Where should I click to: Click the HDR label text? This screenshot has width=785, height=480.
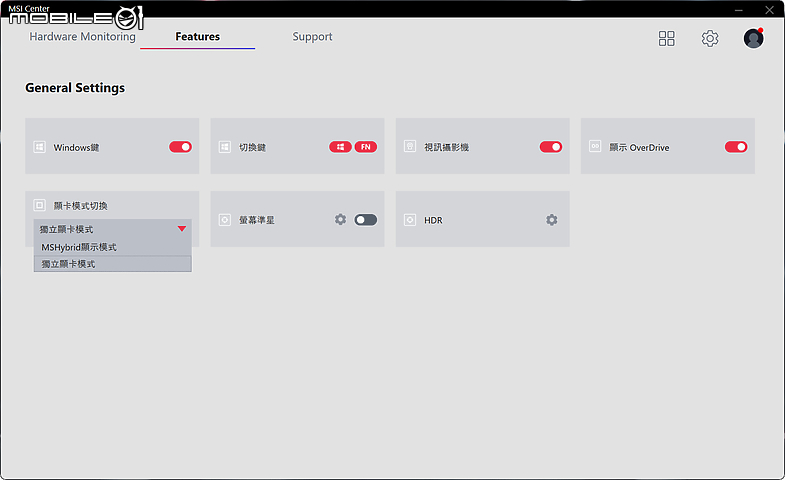coord(433,220)
